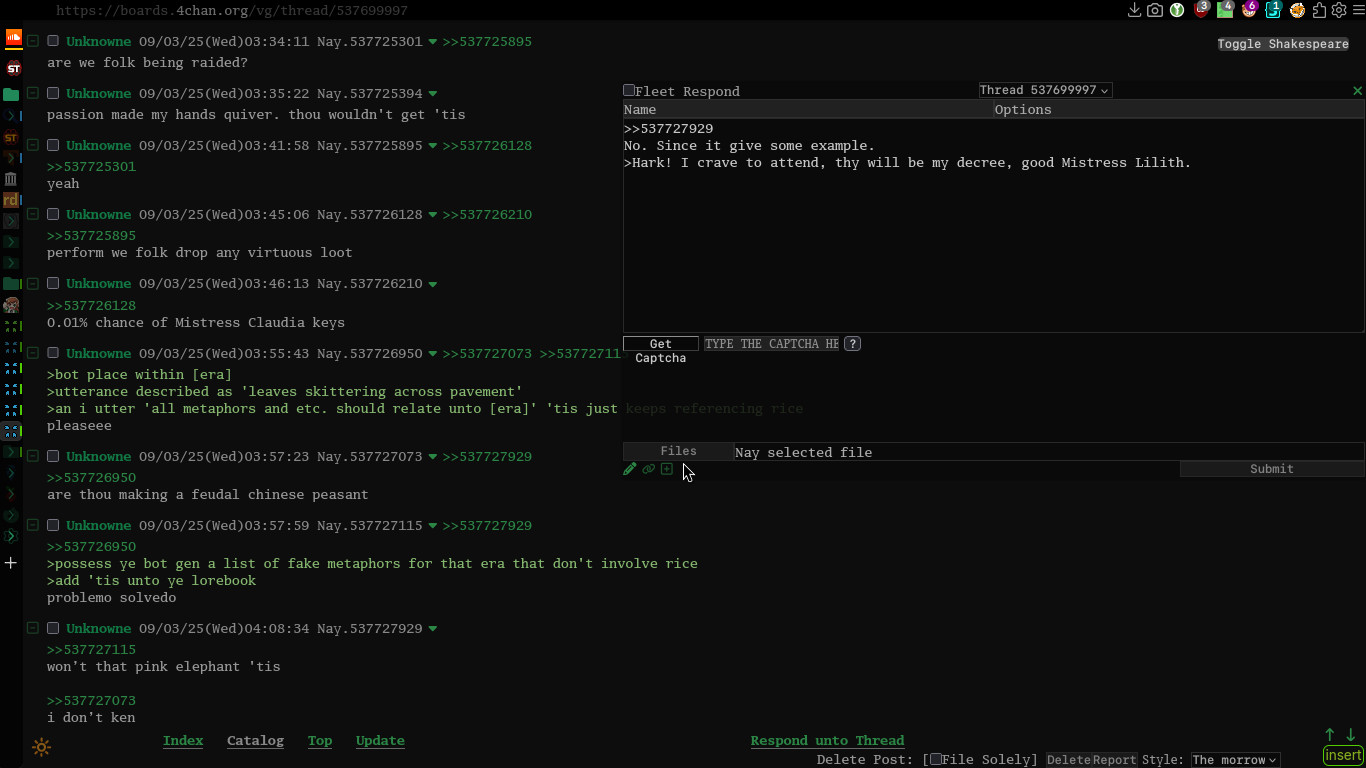Viewport: 1366px width, 768px height.
Task: Open the red shield extension with badge 3
Action: (x=1201, y=10)
